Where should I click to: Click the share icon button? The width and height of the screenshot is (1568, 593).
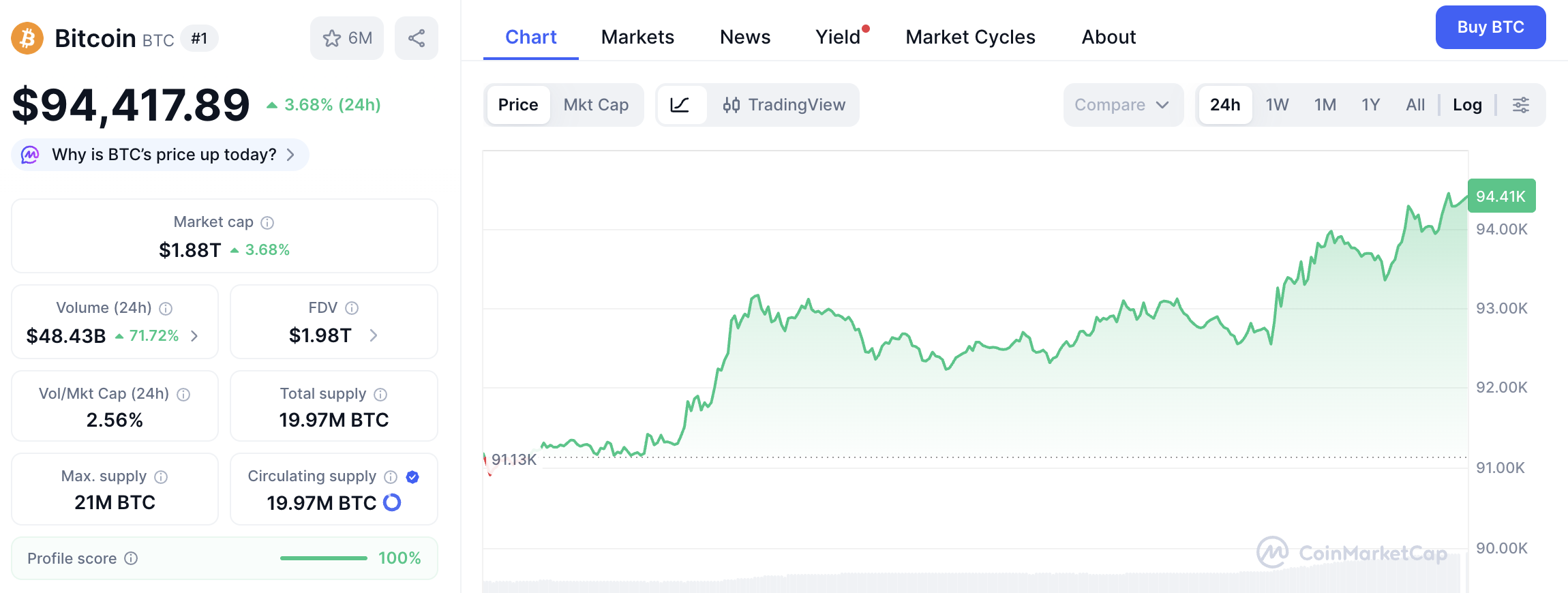click(417, 38)
